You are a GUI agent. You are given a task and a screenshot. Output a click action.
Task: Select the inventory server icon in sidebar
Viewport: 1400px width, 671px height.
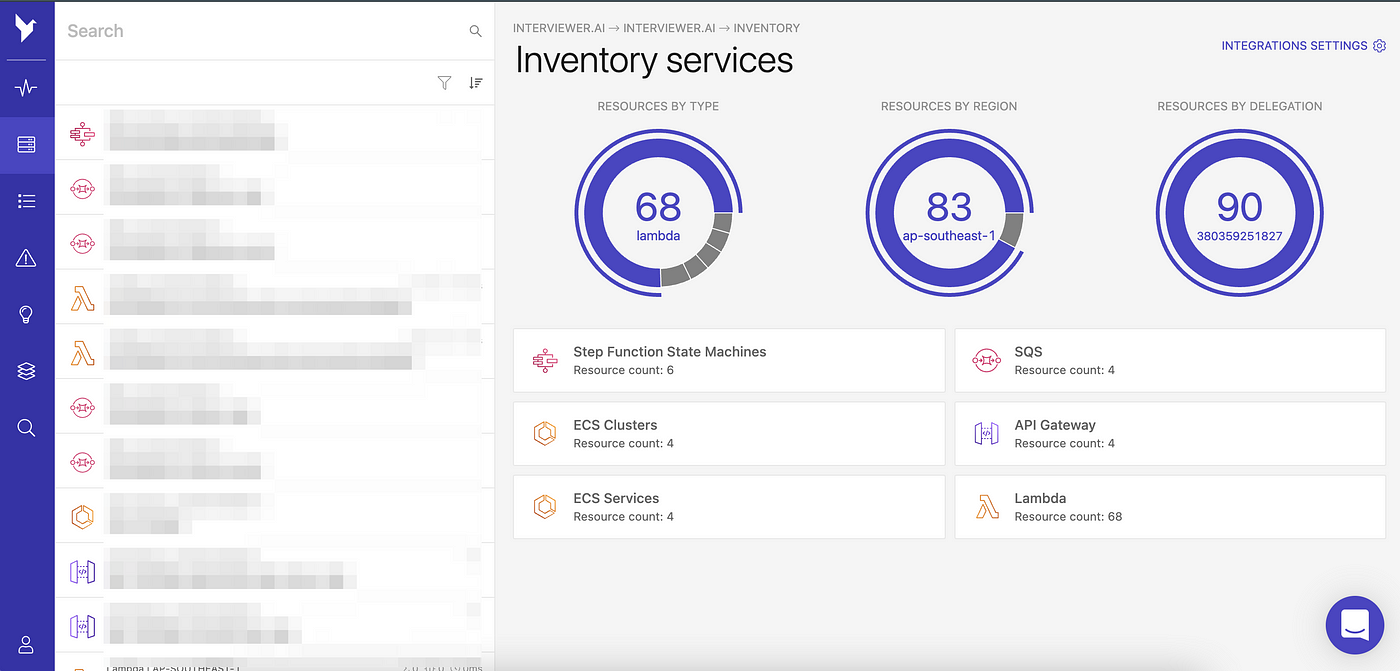pyautogui.click(x=26, y=145)
